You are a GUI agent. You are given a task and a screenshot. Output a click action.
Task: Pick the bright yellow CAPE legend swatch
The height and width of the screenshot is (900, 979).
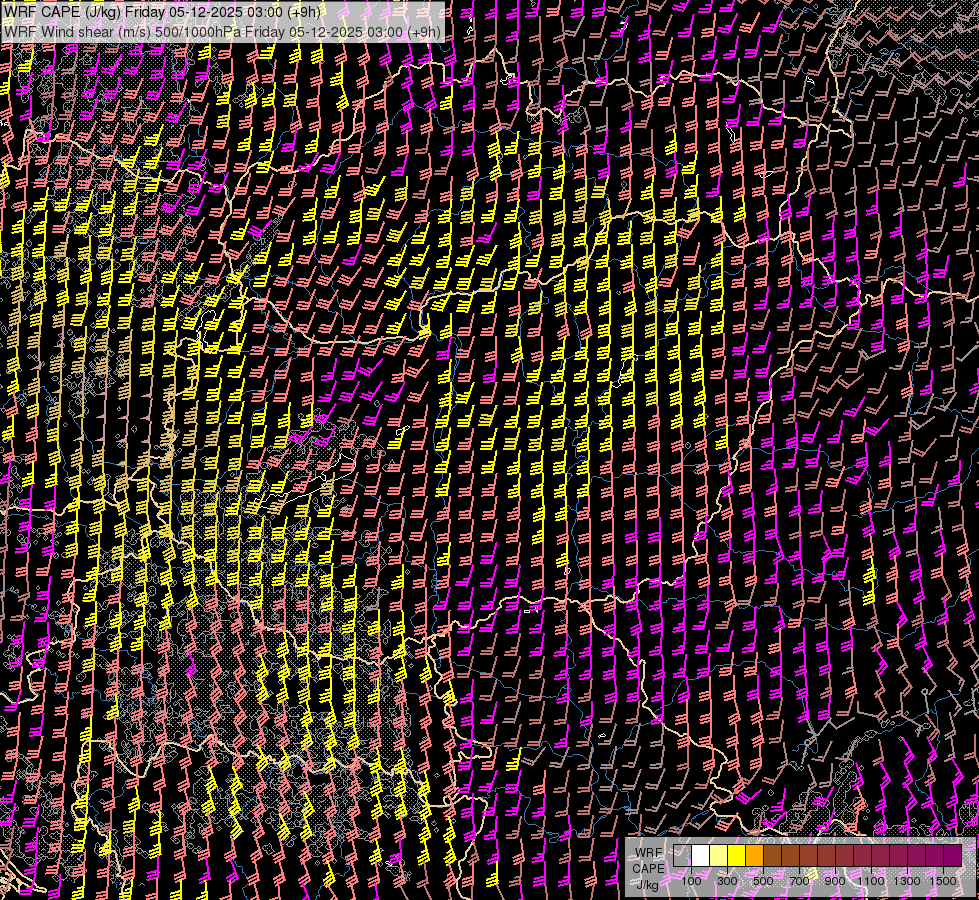[736, 856]
